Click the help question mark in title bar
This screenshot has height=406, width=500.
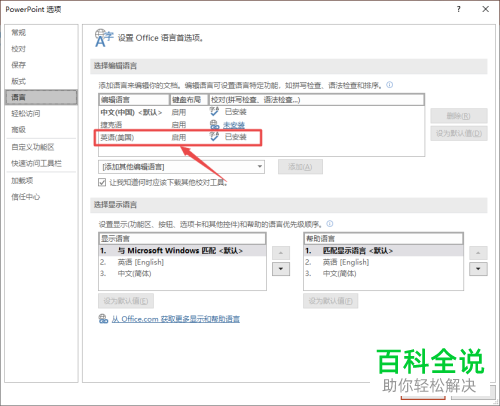click(x=459, y=9)
